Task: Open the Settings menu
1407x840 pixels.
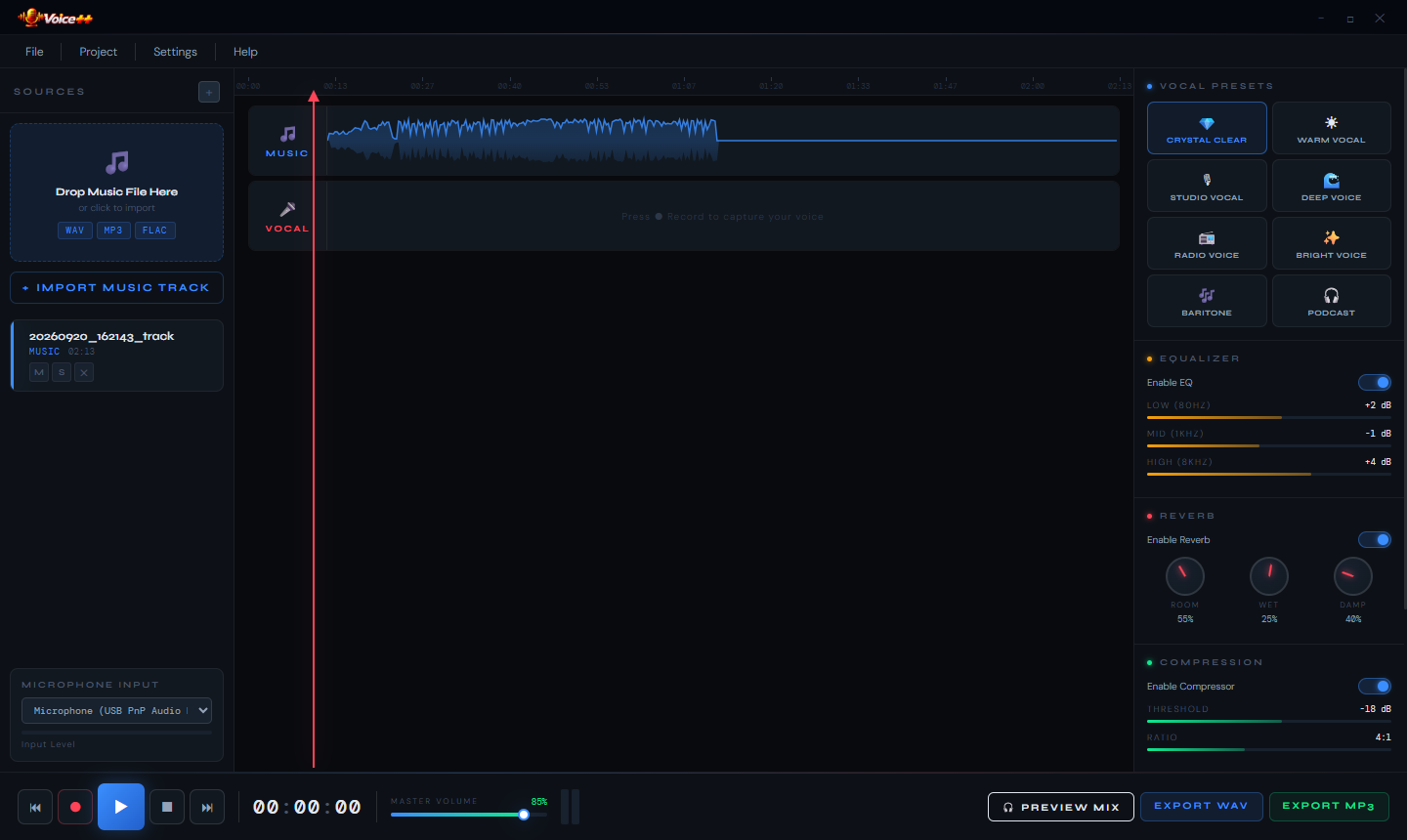Action: 175,52
